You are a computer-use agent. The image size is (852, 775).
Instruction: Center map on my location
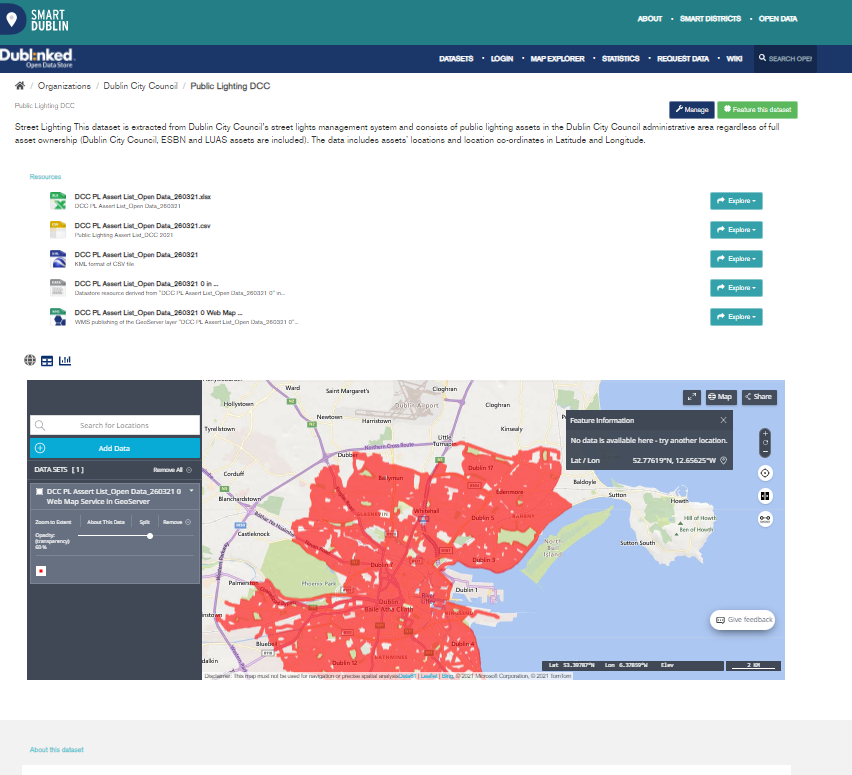[765, 473]
